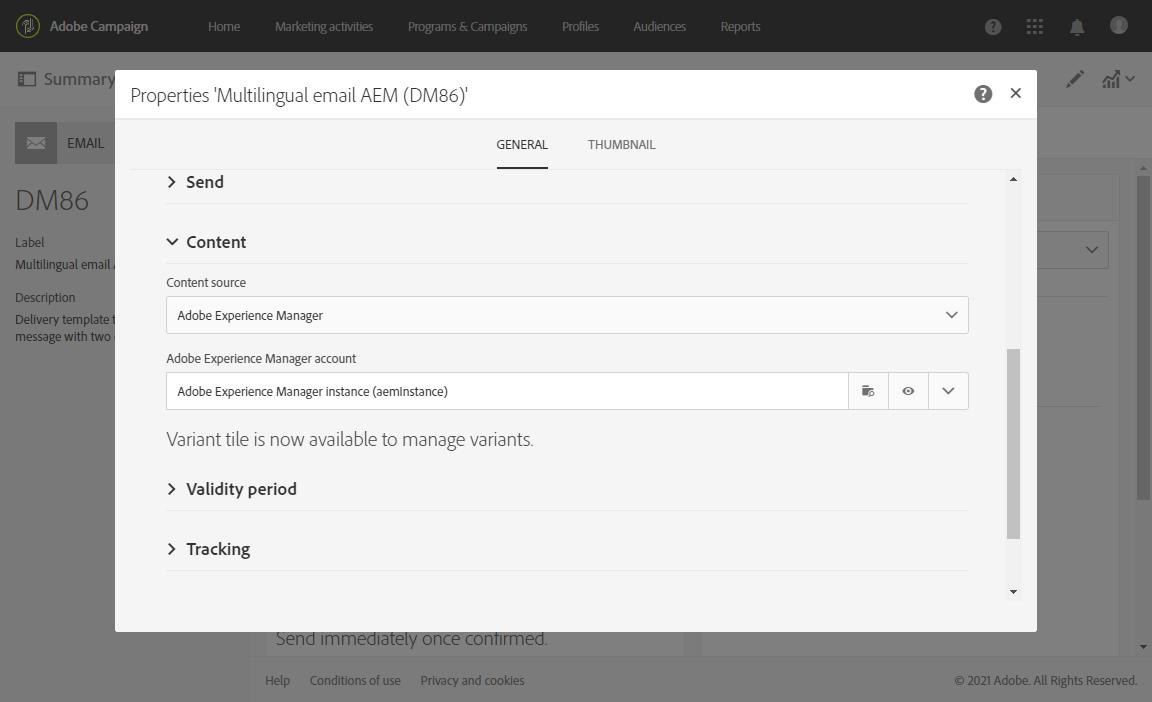Click the Email envelope icon
1152x702 pixels.
[x=36, y=143]
